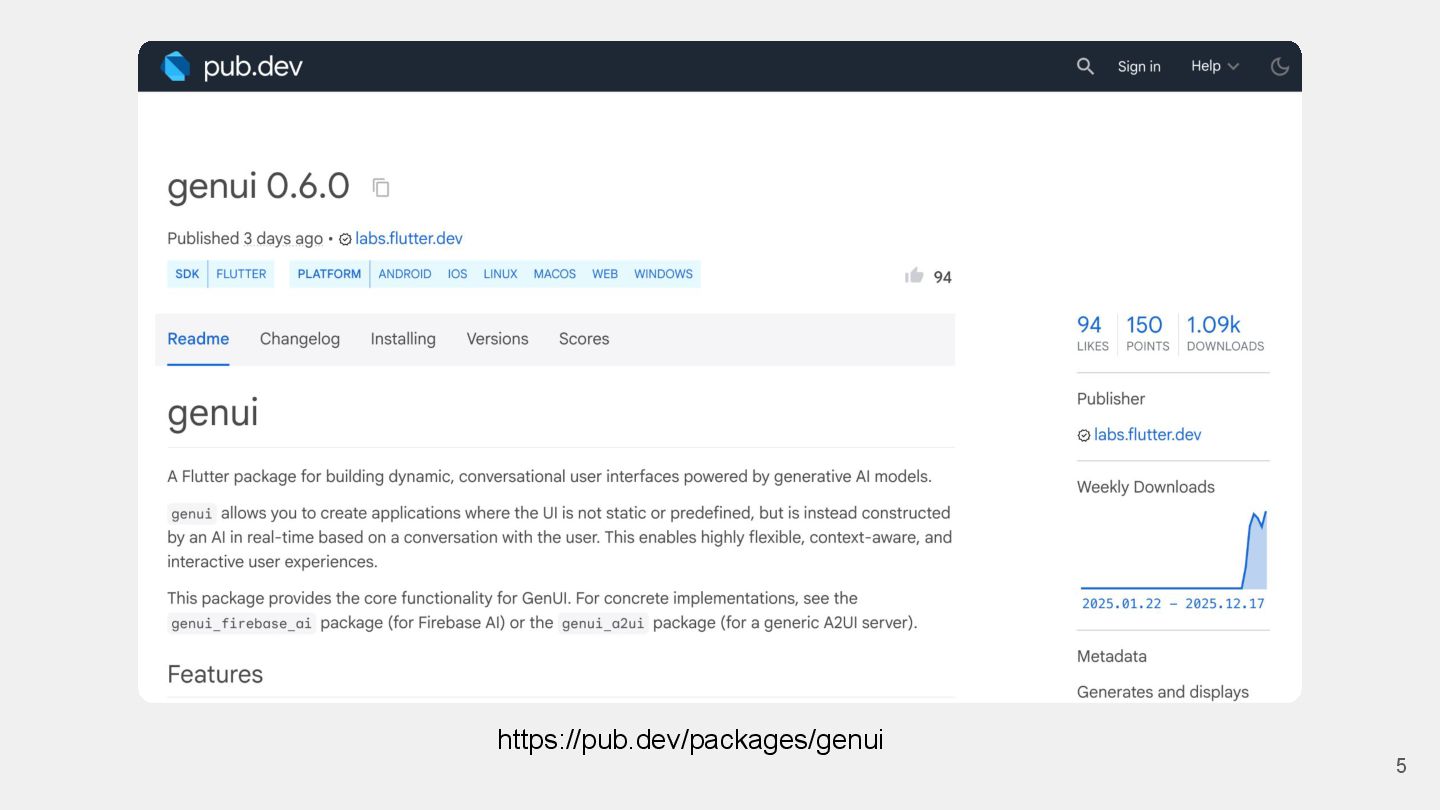Copy the genui 0.6.0 package name icon

point(381,187)
